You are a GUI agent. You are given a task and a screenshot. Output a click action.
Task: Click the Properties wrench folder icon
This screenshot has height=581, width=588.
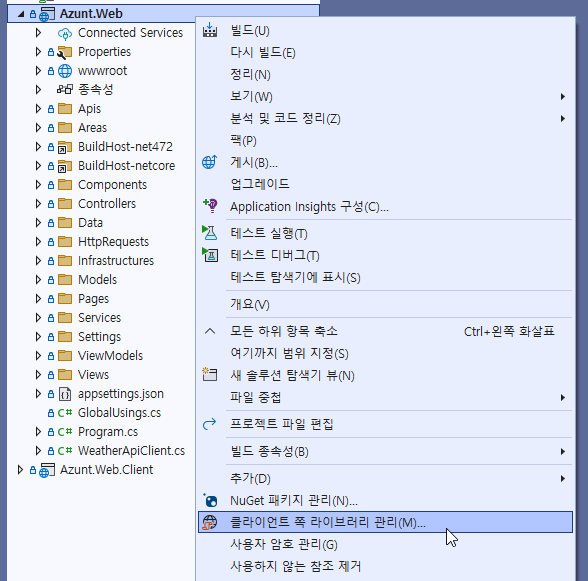coord(64,52)
